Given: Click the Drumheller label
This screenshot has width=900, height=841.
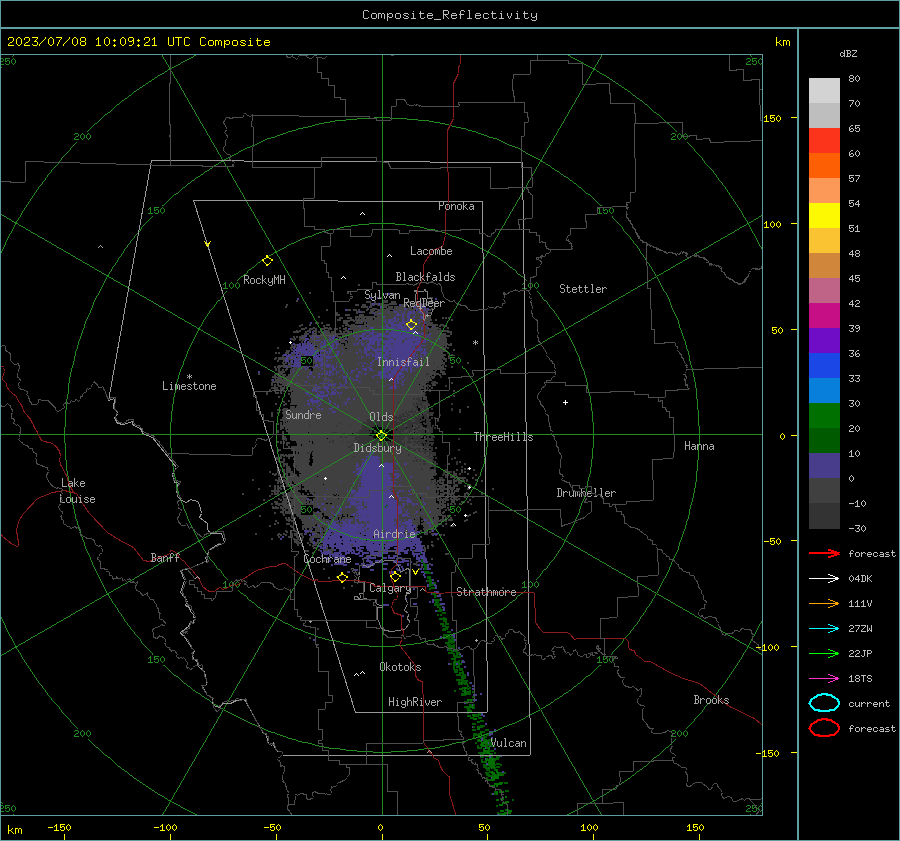Looking at the screenshot, I should coord(586,493).
